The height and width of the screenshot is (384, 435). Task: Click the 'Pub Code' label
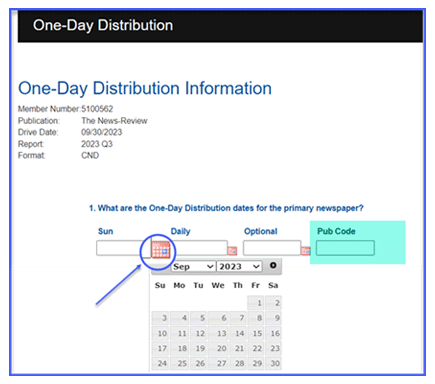pos(336,231)
